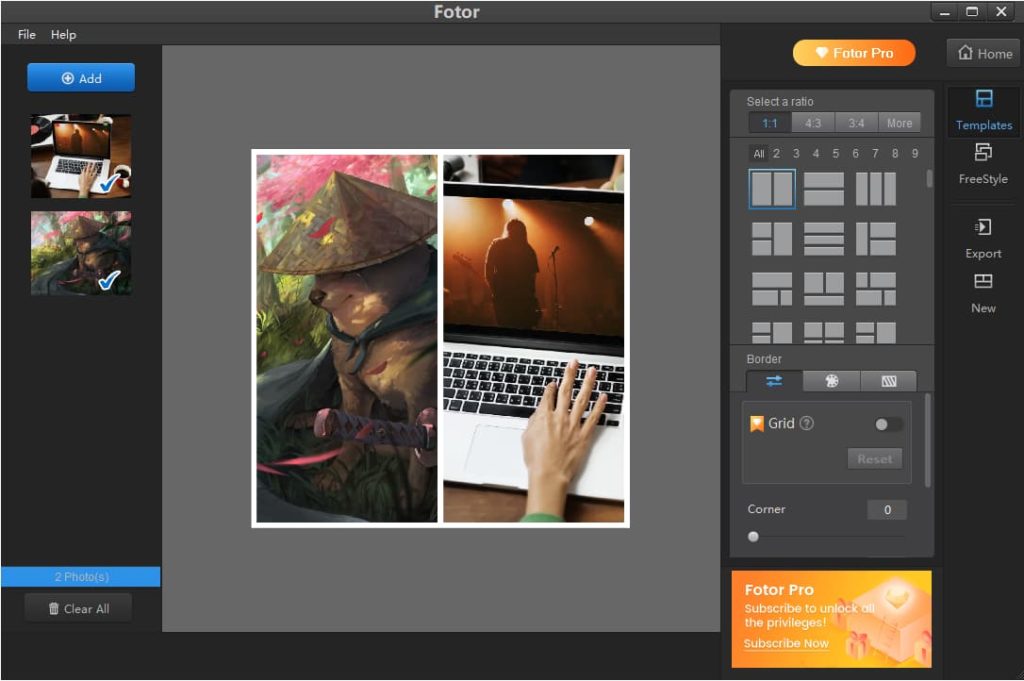
Task: Open the border adjustment sliders tab
Action: pos(774,381)
